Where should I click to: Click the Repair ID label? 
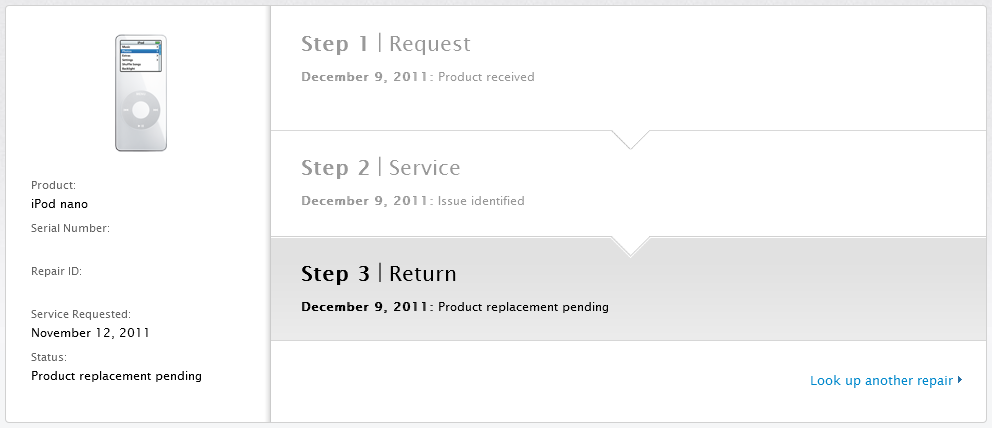pyautogui.click(x=56, y=271)
